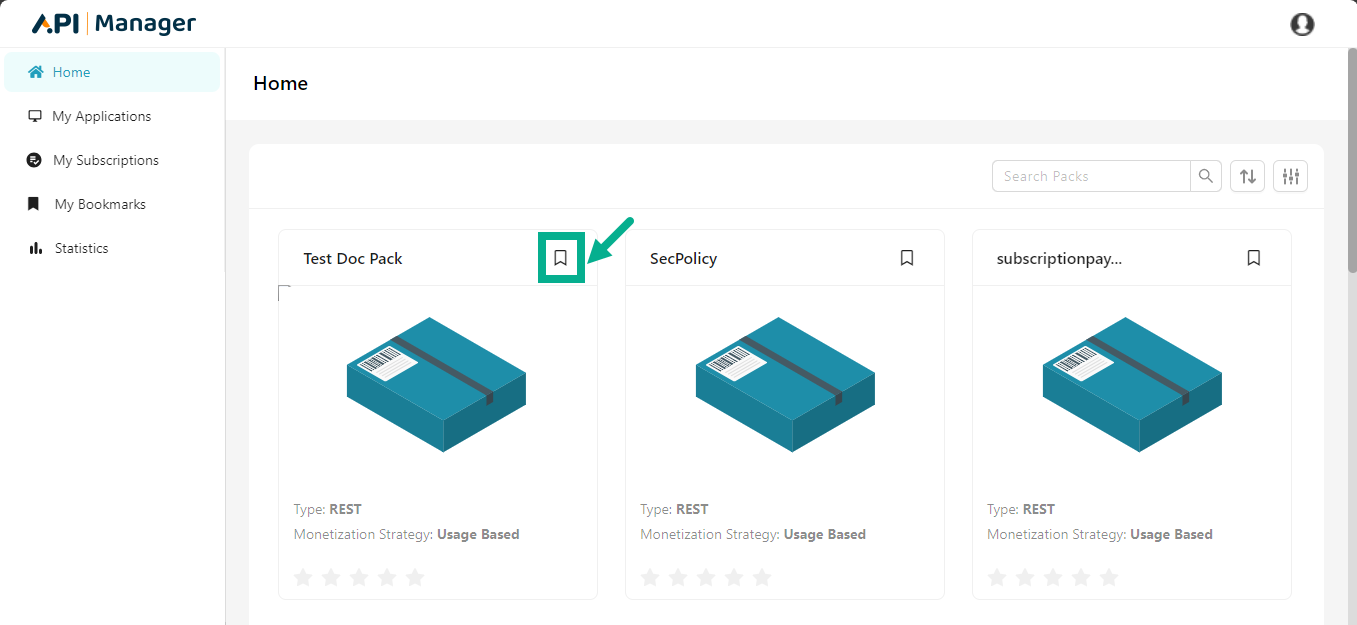
Task: Open the SecPolicy pack title
Action: (683, 258)
